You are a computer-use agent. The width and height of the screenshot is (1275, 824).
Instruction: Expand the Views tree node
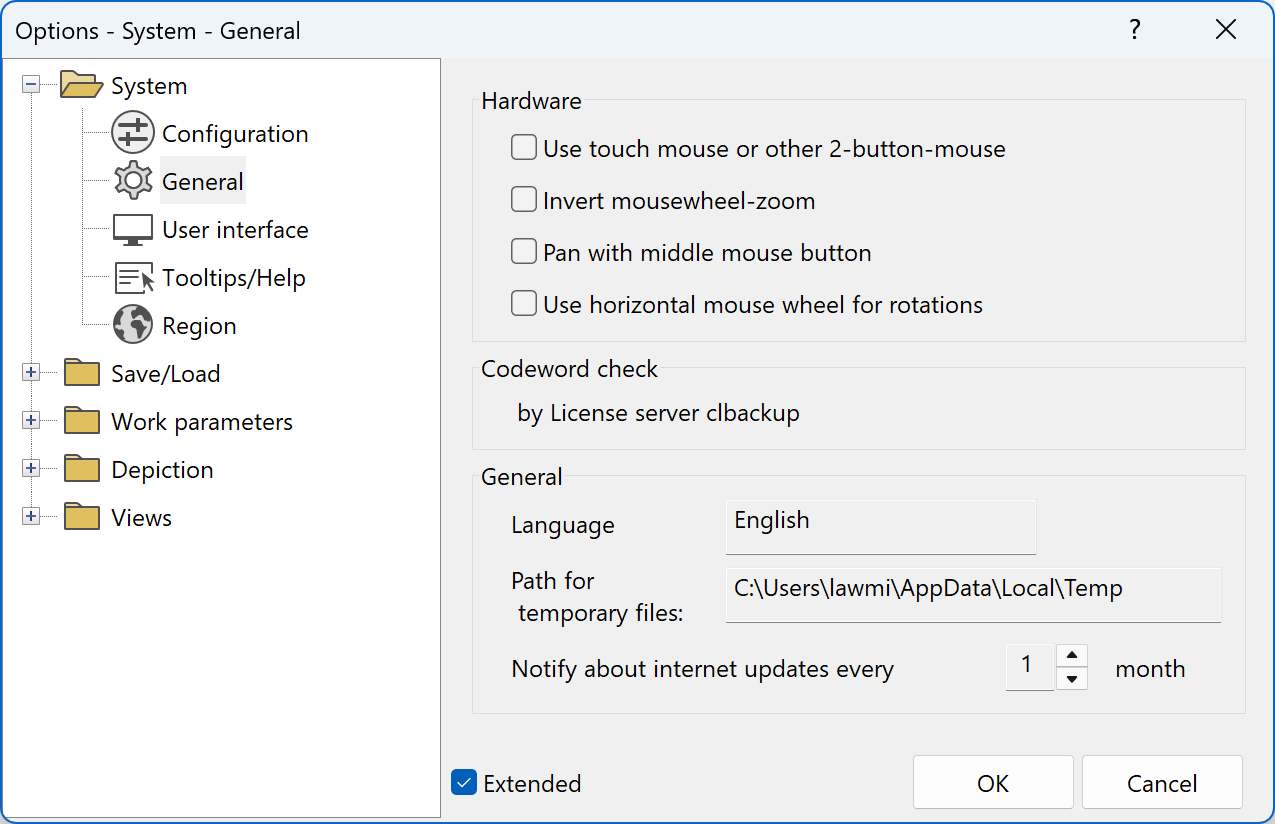(x=31, y=518)
